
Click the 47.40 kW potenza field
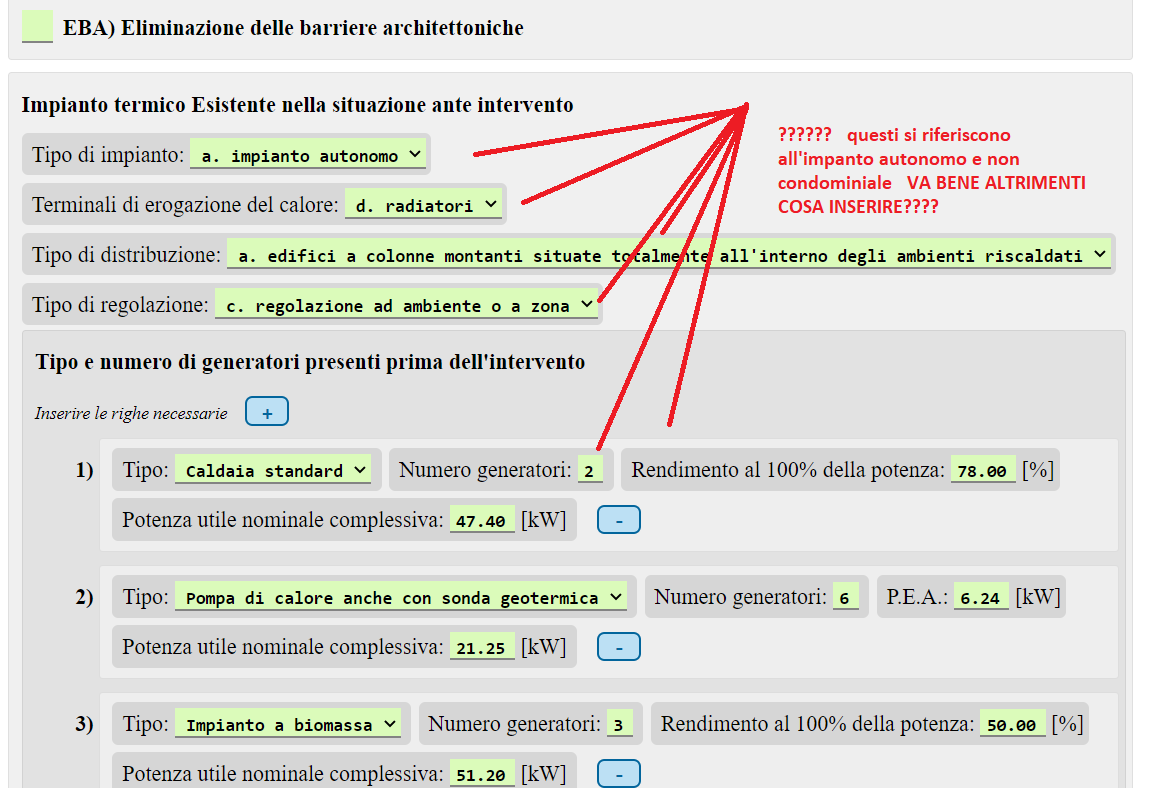click(x=482, y=521)
